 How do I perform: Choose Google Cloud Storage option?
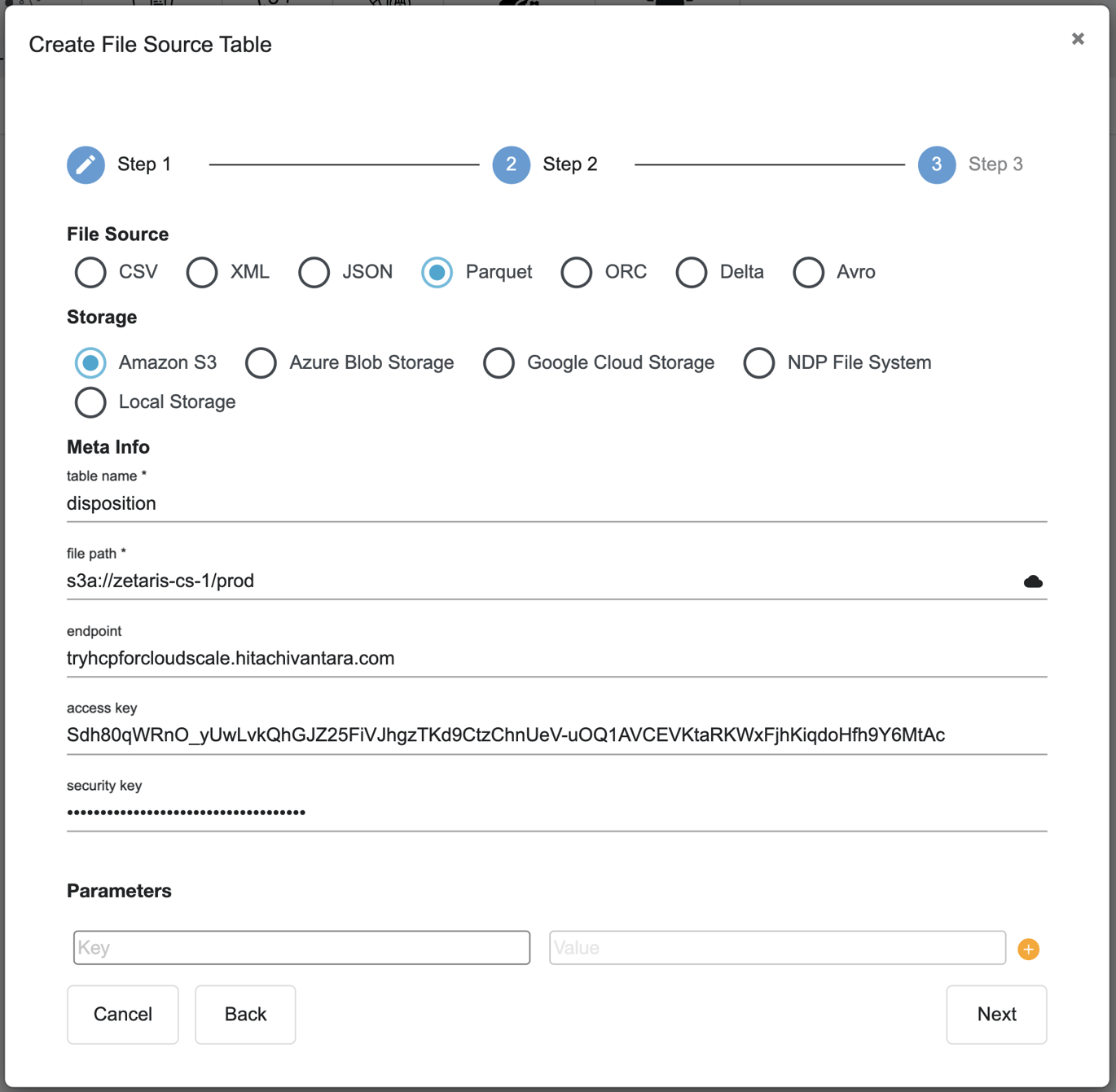[499, 362]
